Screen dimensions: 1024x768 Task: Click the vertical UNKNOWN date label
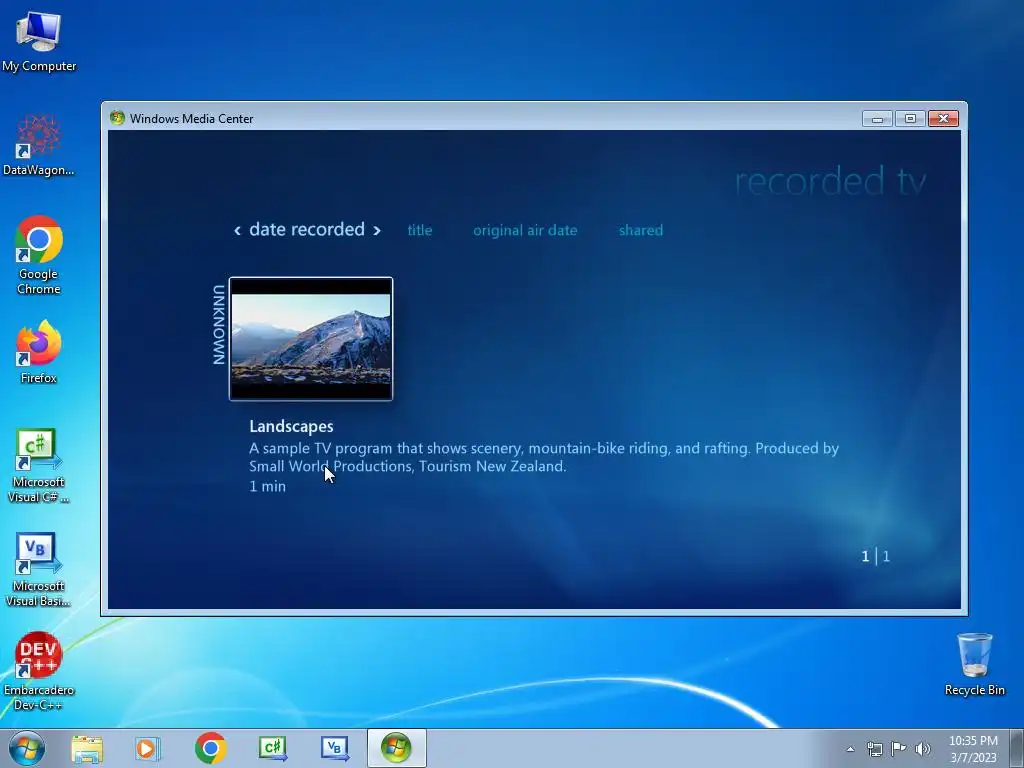[x=219, y=325]
